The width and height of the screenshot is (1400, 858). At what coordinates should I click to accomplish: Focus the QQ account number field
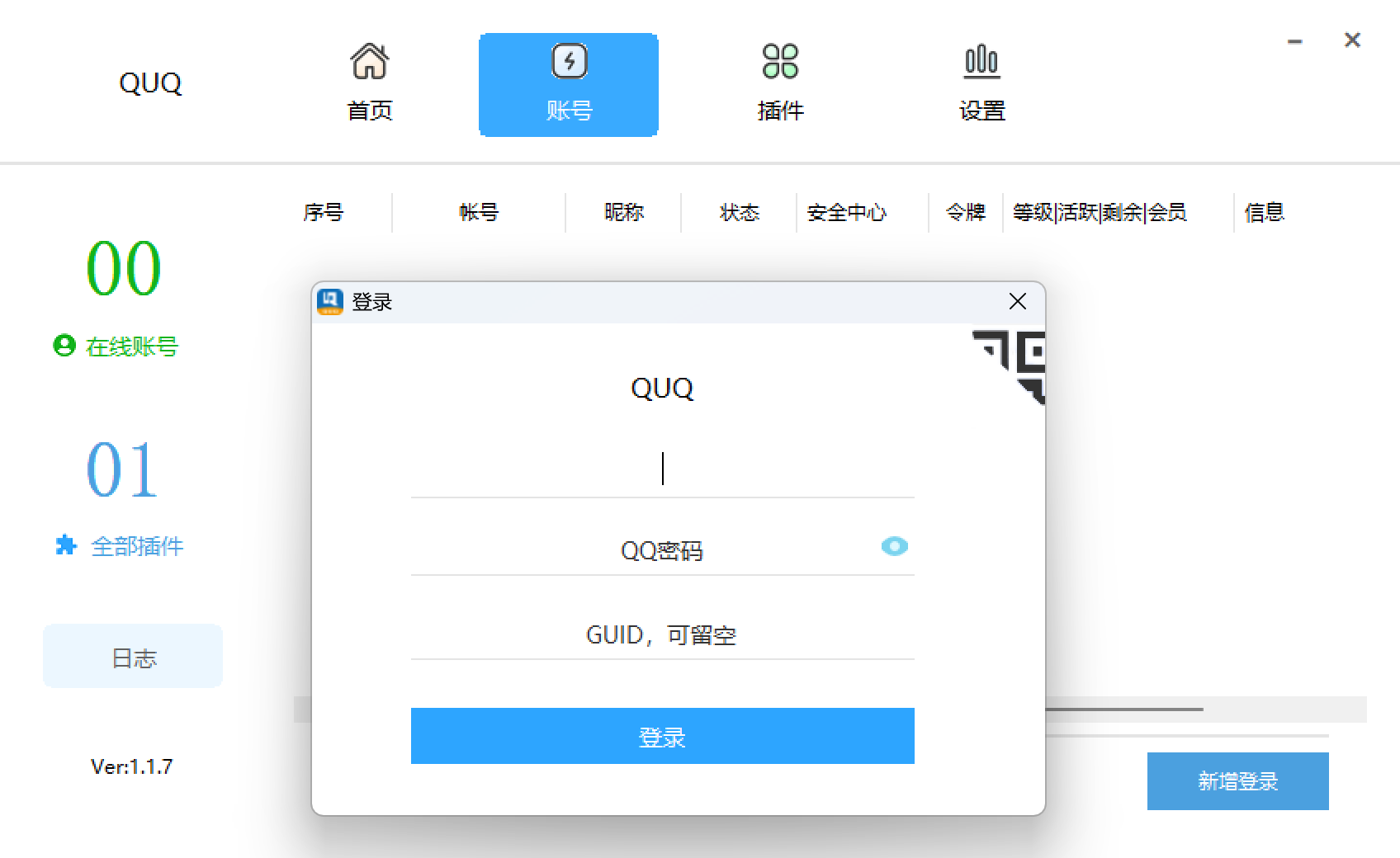tap(662, 469)
